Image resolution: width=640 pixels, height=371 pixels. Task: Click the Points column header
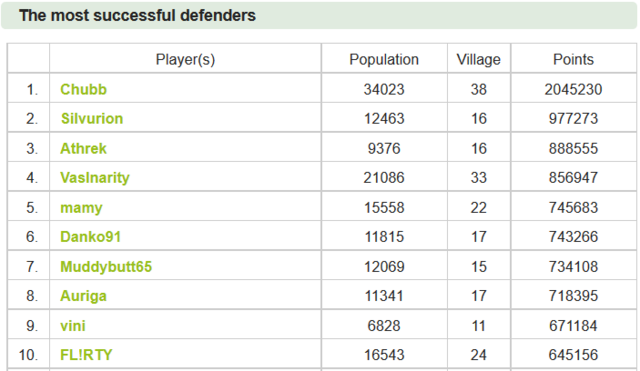[573, 60]
